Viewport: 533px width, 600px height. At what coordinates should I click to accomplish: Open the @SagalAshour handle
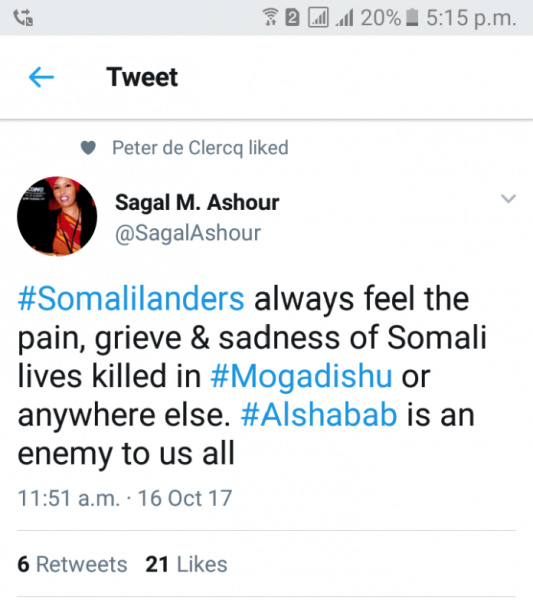188,233
